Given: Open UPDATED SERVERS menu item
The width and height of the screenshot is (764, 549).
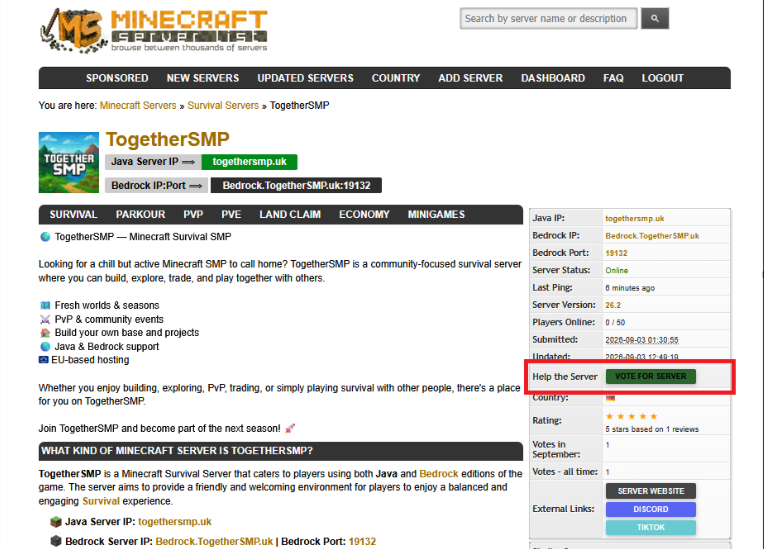Looking at the screenshot, I should pos(306,78).
